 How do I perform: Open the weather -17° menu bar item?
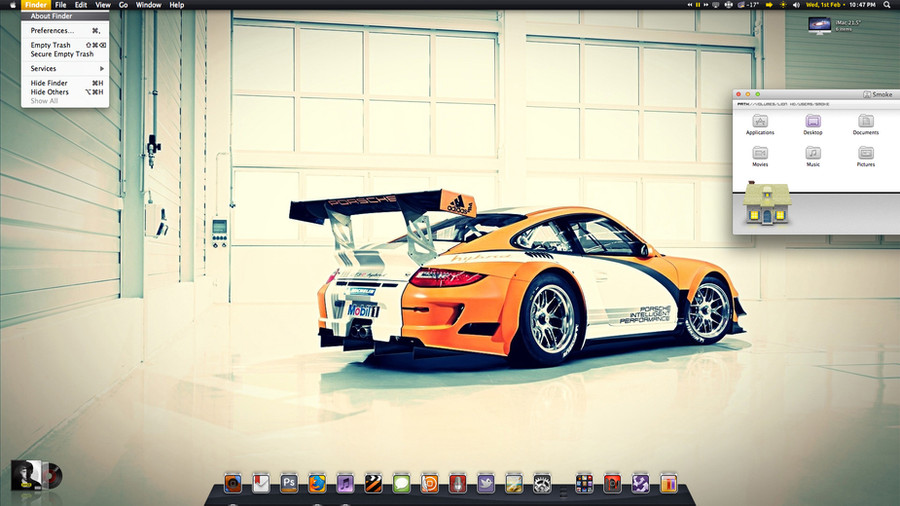tap(748, 5)
